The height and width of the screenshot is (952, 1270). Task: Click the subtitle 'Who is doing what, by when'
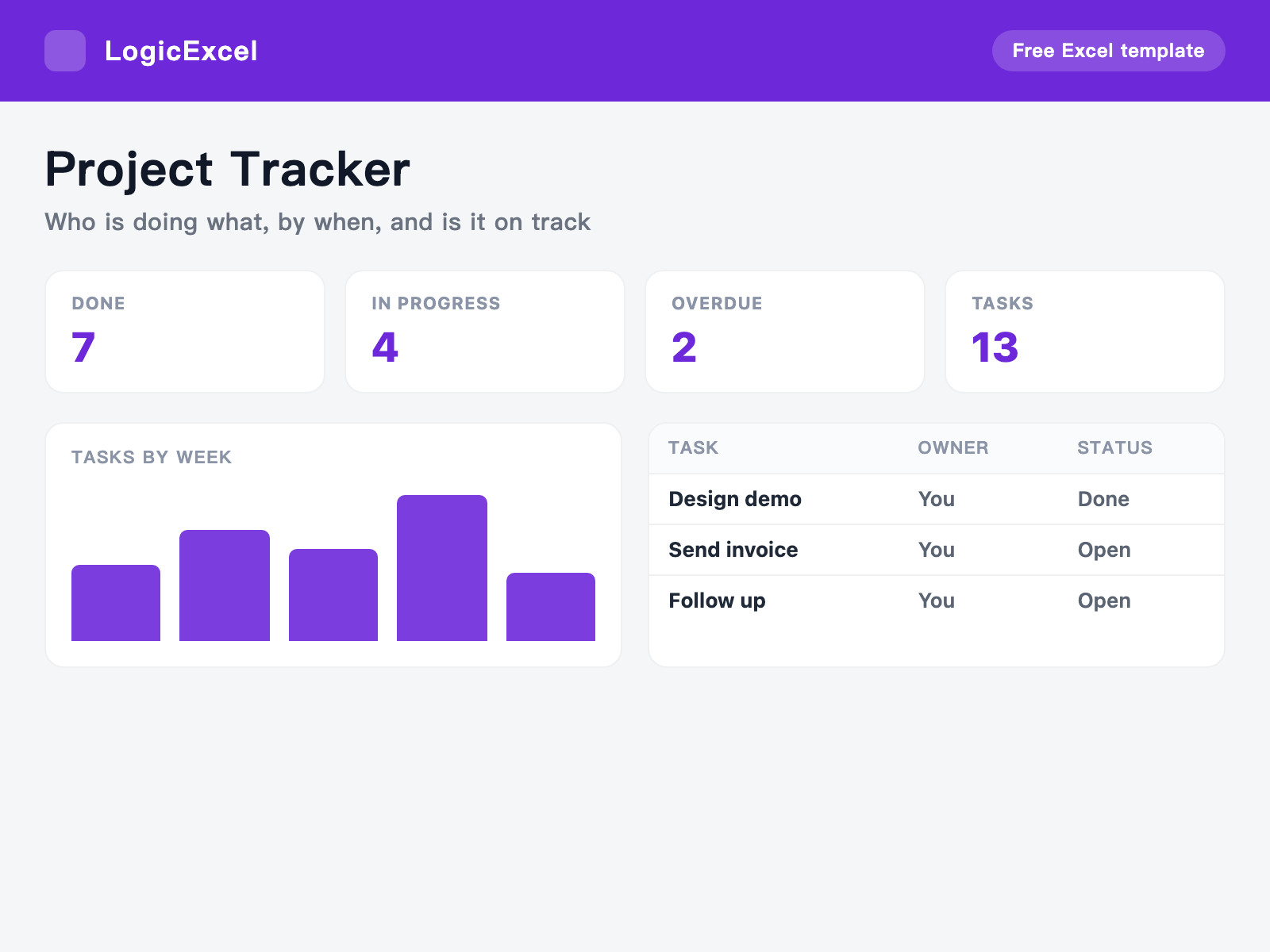[317, 222]
